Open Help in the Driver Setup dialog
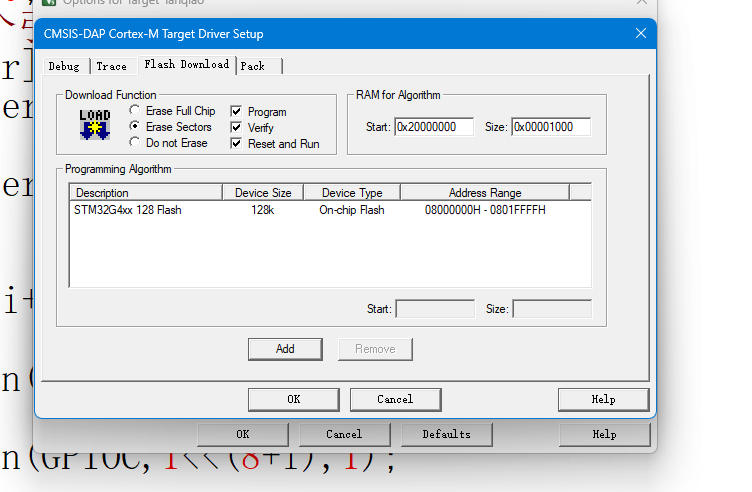 [603, 399]
